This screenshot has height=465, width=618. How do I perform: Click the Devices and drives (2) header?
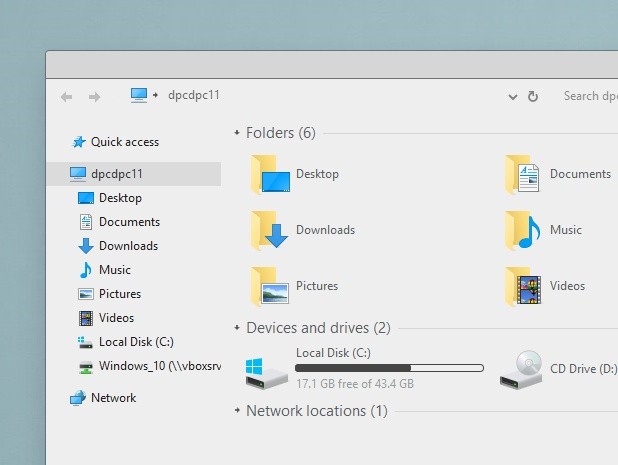(318, 328)
